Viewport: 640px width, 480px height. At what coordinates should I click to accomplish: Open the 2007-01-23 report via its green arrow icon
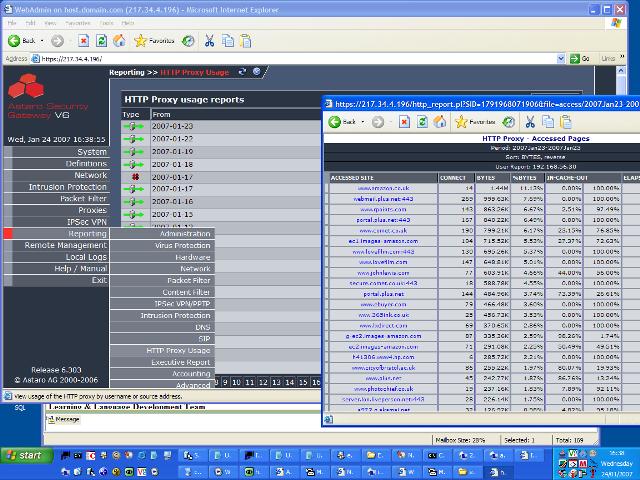[x=135, y=126]
